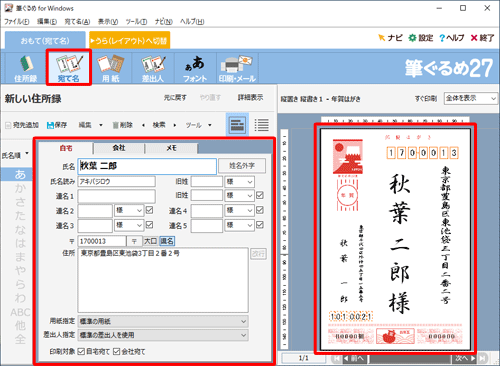This screenshot has width=500, height=366.
Task: Go to first page in preview
Action: [x=337, y=358]
